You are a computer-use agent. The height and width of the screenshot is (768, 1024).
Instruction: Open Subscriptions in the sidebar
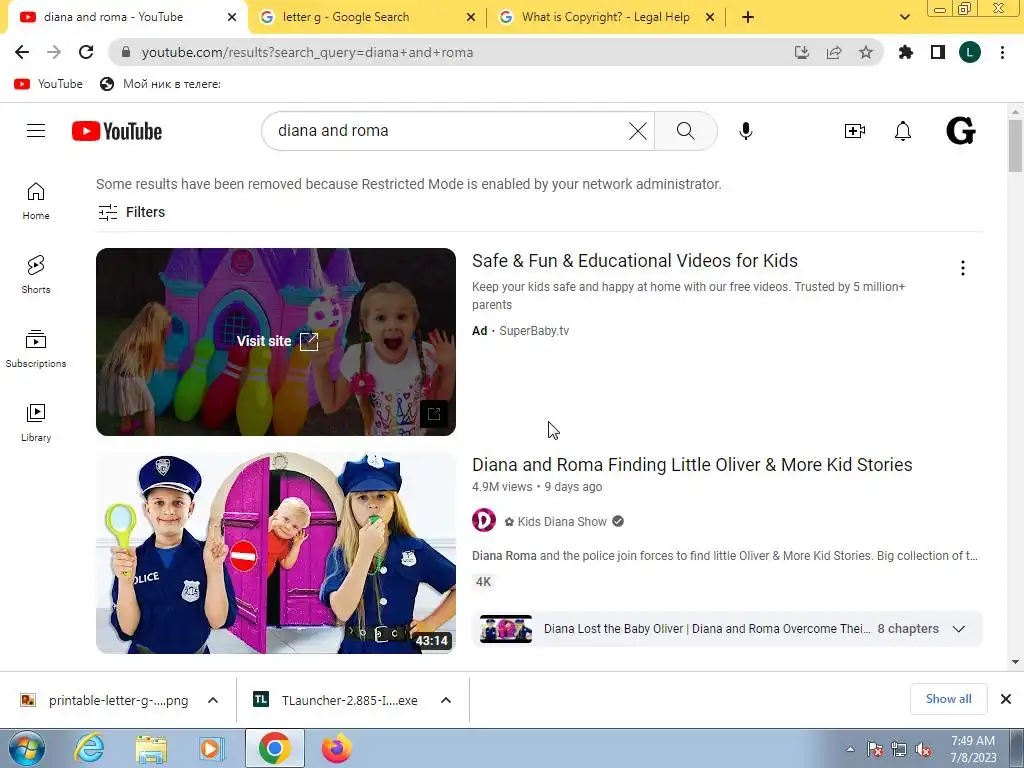(36, 349)
